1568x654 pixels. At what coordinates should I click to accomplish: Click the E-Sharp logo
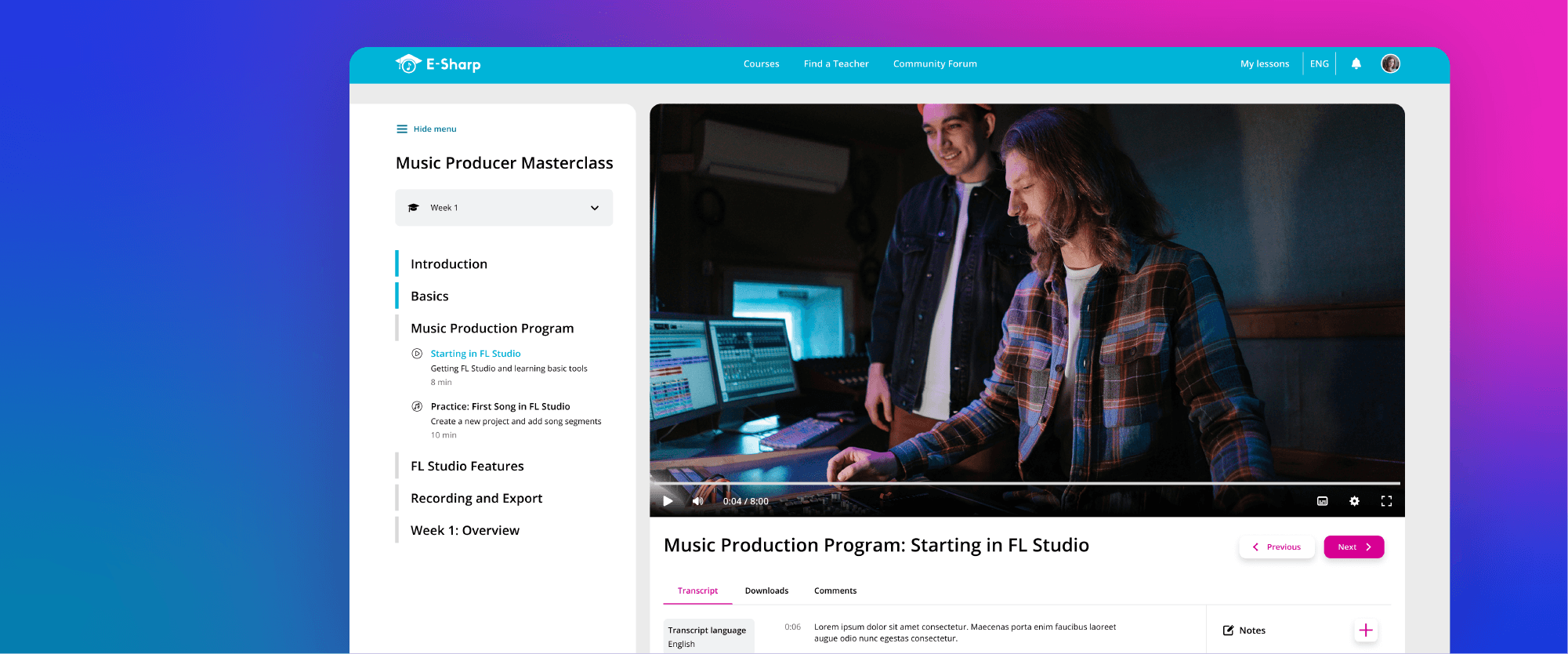pyautogui.click(x=438, y=64)
